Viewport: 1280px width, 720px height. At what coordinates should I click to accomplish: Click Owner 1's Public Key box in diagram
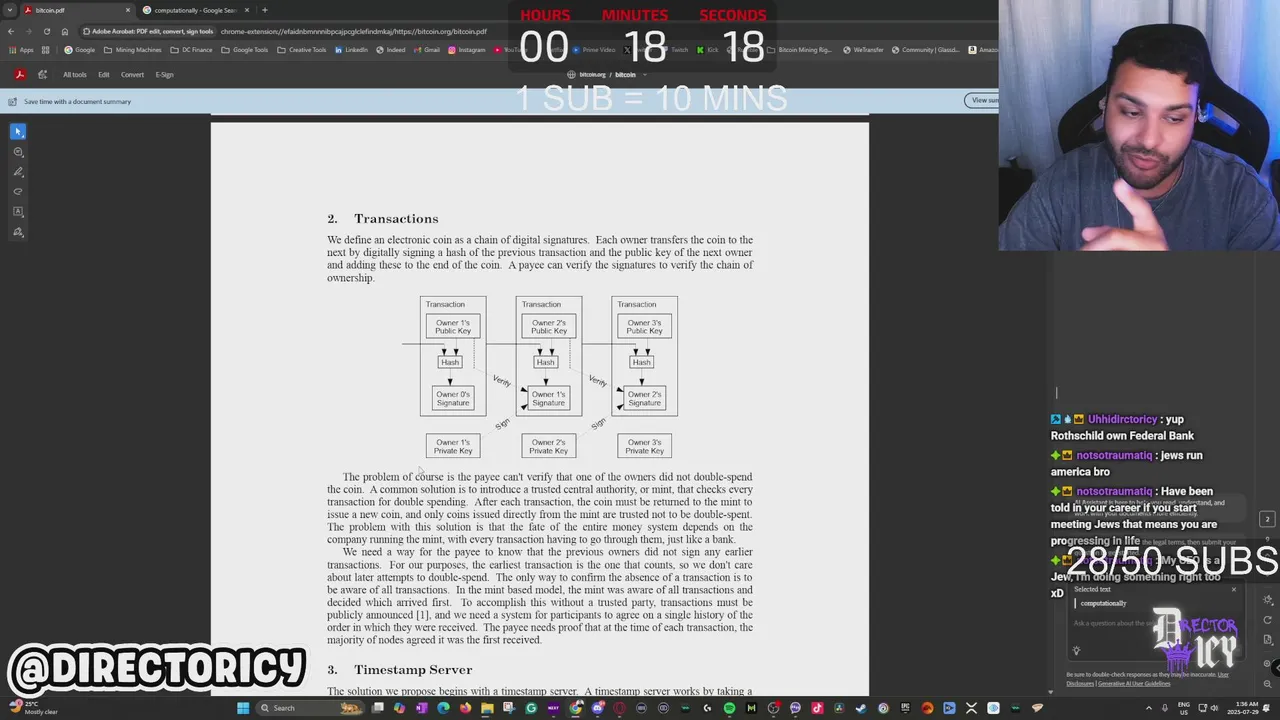pos(452,326)
